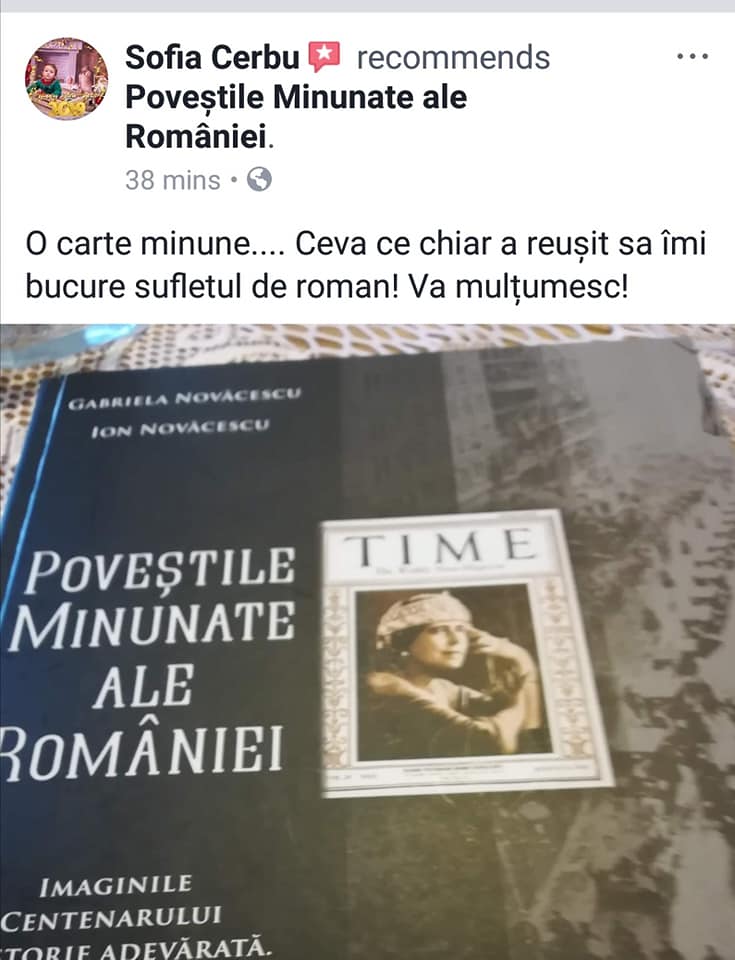
Task: Click the red recommendation star badge
Action: tap(323, 57)
